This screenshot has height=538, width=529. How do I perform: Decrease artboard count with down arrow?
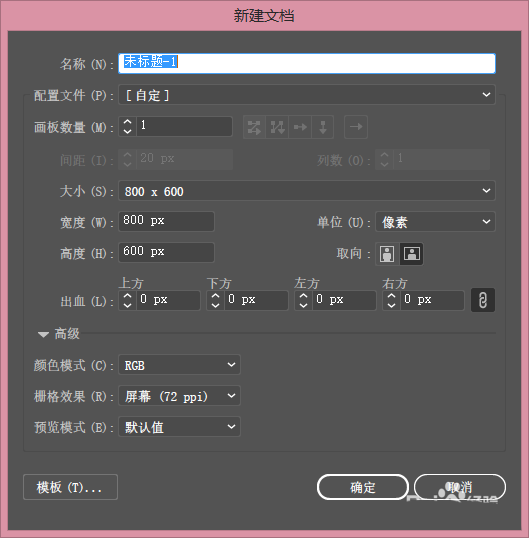pyautogui.click(x=127, y=131)
